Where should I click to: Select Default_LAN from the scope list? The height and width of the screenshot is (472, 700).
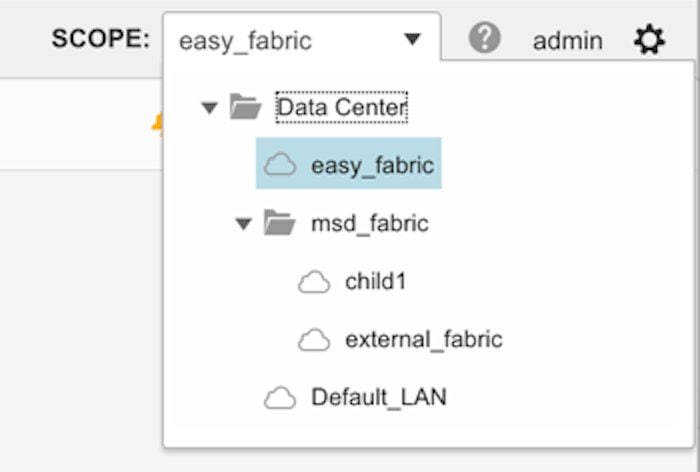pos(379,398)
